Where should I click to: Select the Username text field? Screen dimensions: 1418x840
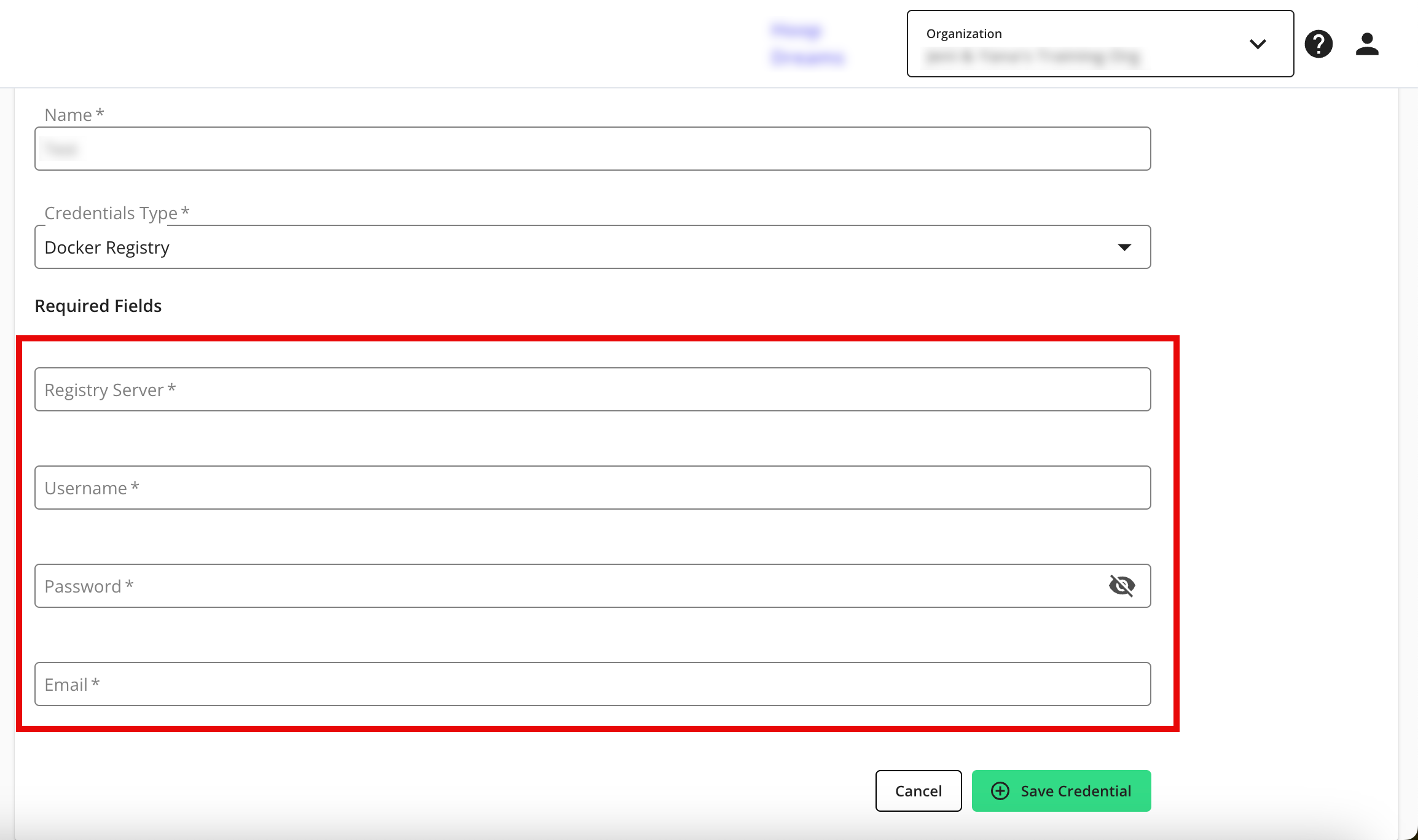592,488
